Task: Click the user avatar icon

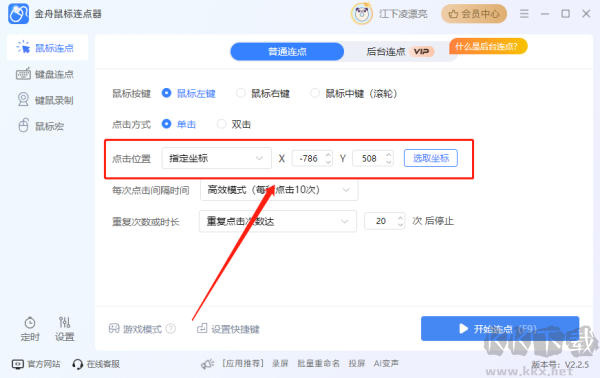Action: (x=362, y=14)
